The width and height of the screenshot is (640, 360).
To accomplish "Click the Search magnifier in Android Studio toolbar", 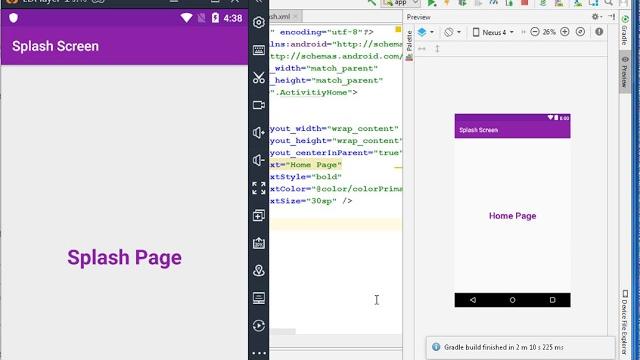I will (609, 2).
